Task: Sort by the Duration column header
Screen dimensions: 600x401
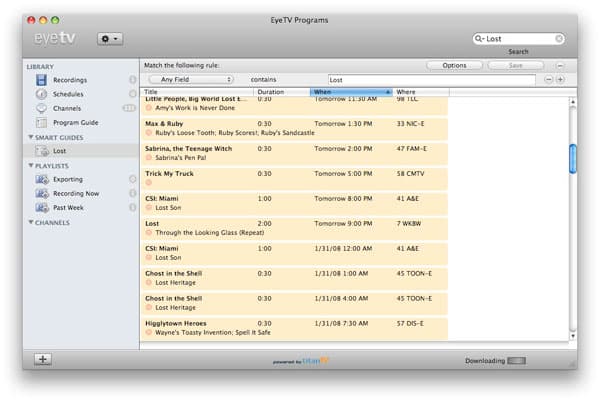Action: pos(282,92)
